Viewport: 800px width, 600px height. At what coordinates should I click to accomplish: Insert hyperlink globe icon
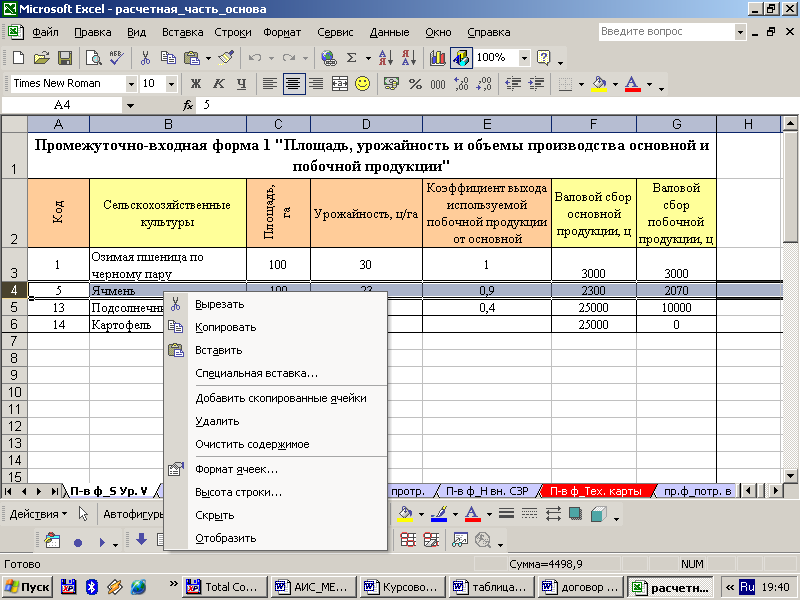pos(329,58)
